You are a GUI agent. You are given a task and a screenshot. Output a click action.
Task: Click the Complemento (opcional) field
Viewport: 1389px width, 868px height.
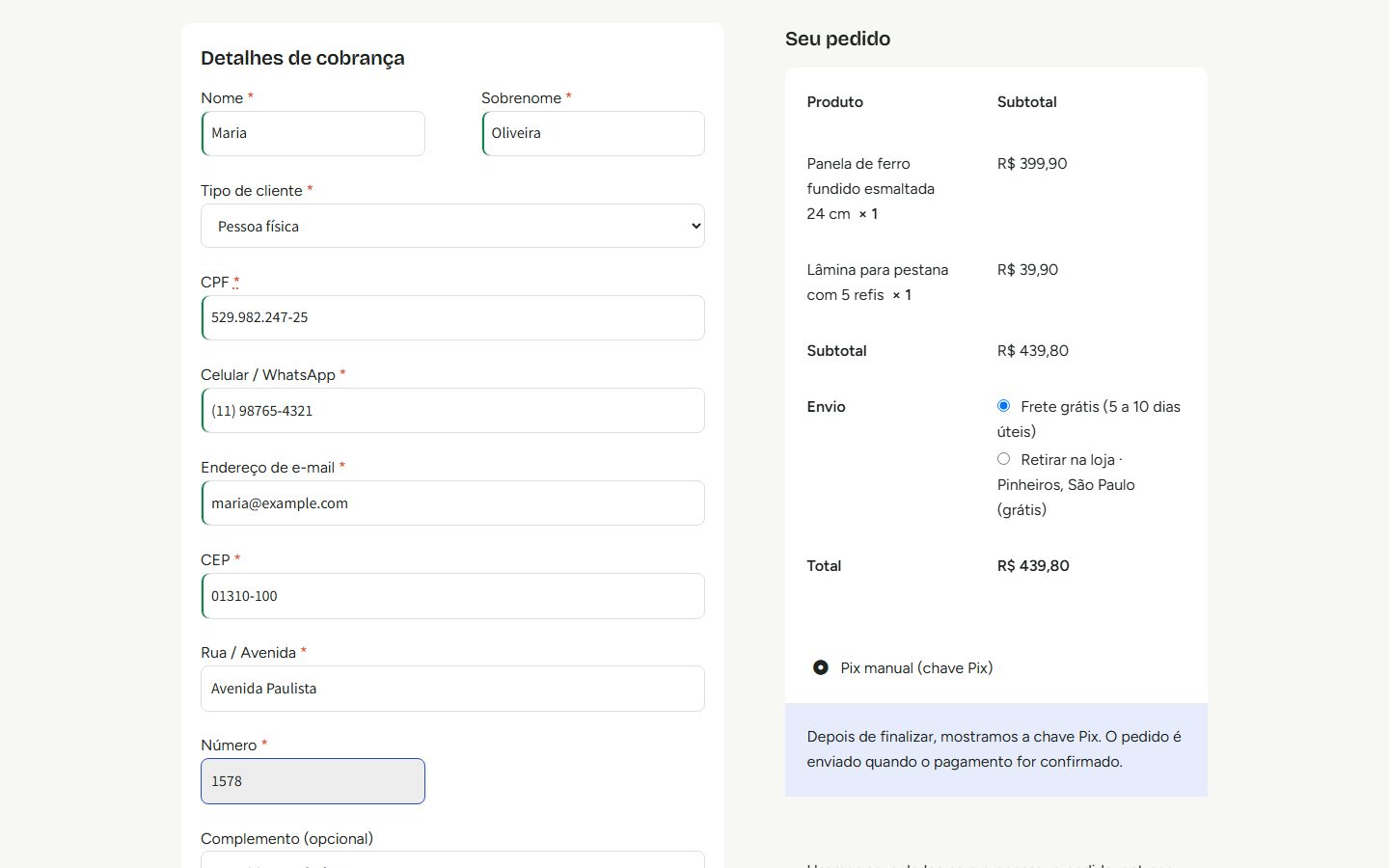click(452, 859)
